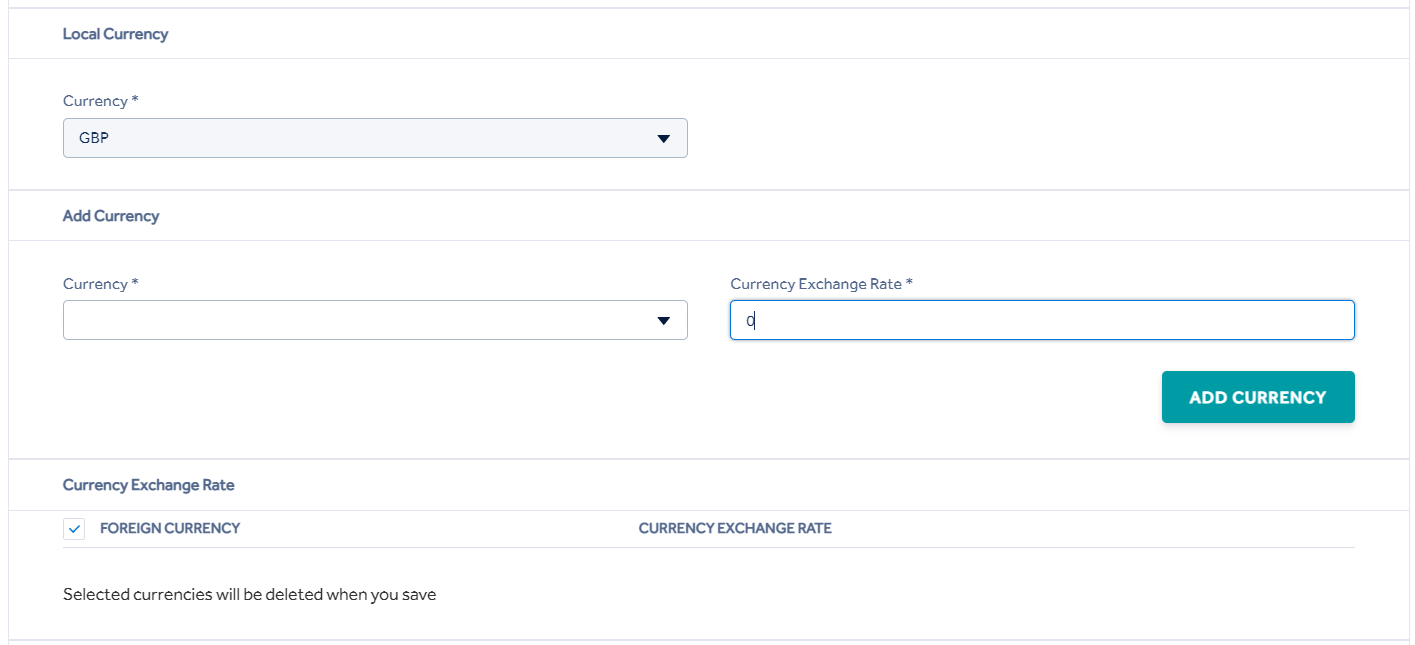Click the CURRENCY EXCHANGE RATE column header
This screenshot has height=645, width=1415.
click(735, 528)
